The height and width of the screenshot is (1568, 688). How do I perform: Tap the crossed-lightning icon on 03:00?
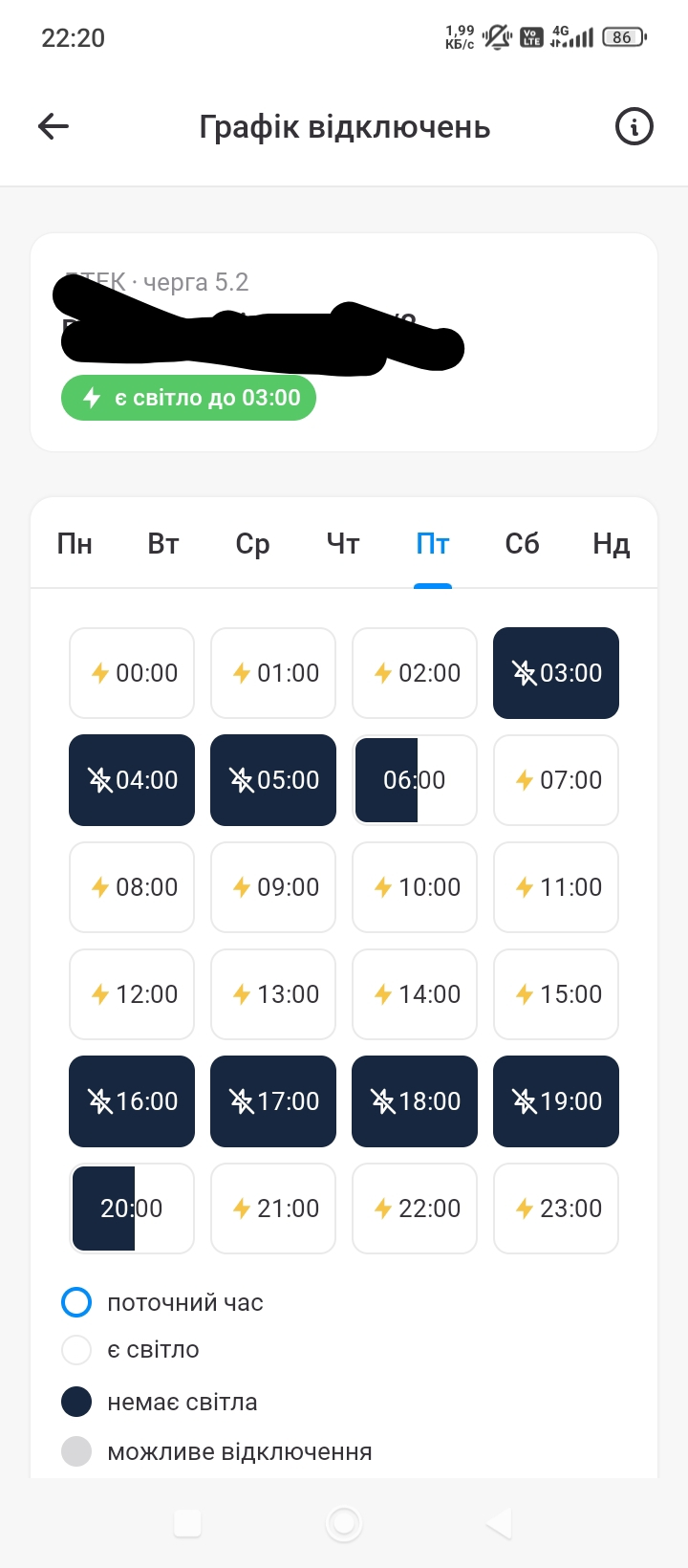525,673
